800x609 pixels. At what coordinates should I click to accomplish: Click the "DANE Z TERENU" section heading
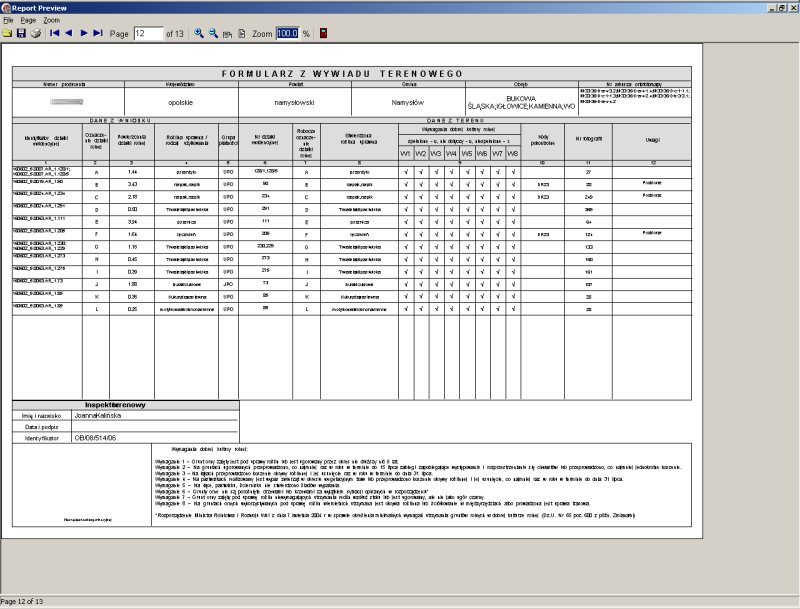click(455, 120)
